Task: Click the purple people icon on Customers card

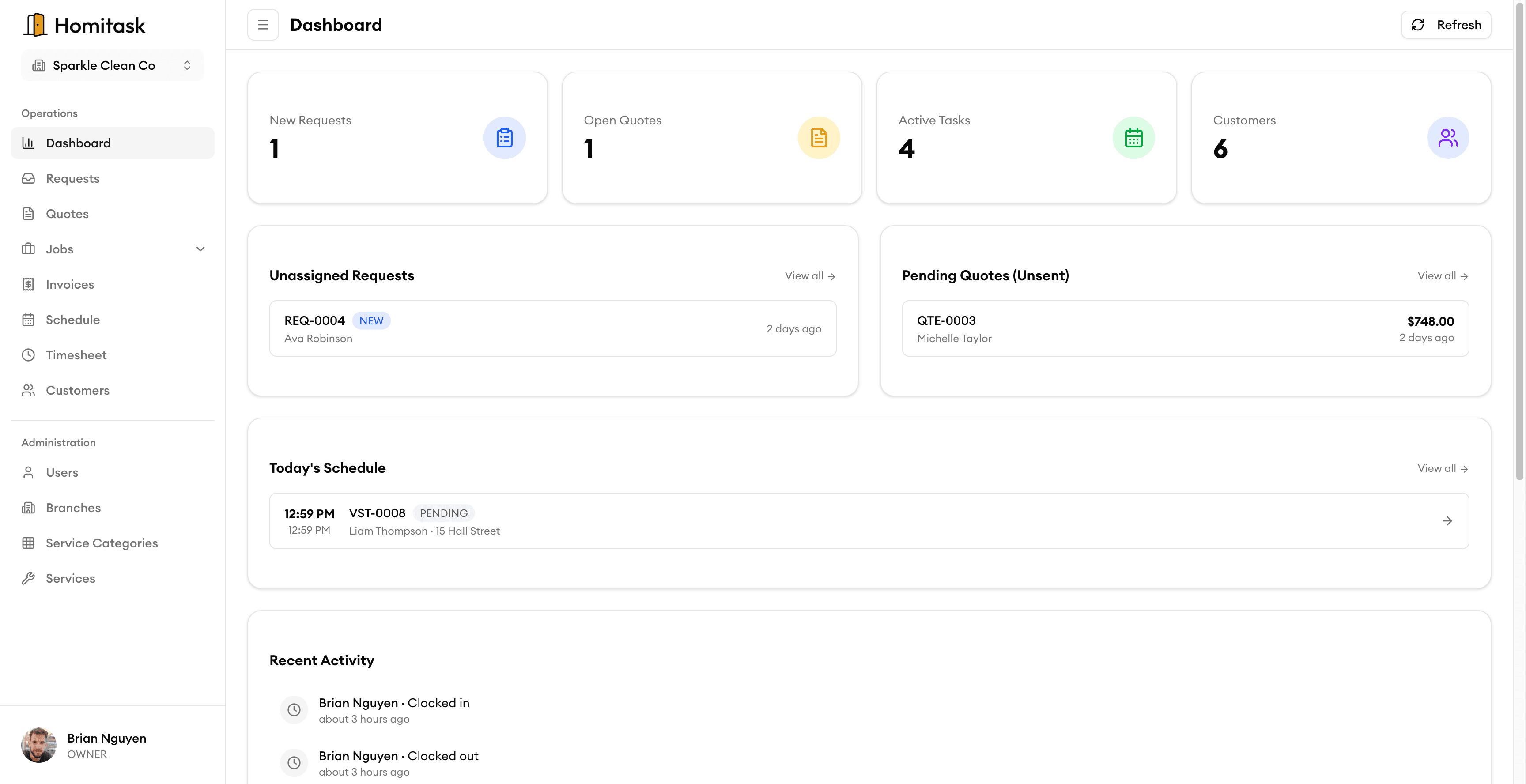Action: [x=1448, y=137]
